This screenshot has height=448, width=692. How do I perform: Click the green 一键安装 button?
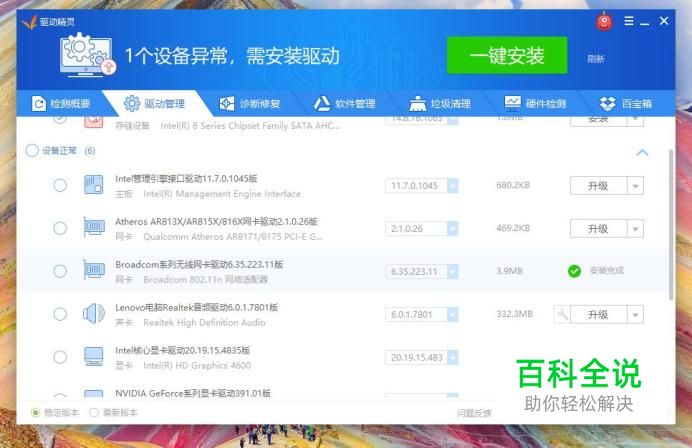(x=507, y=56)
